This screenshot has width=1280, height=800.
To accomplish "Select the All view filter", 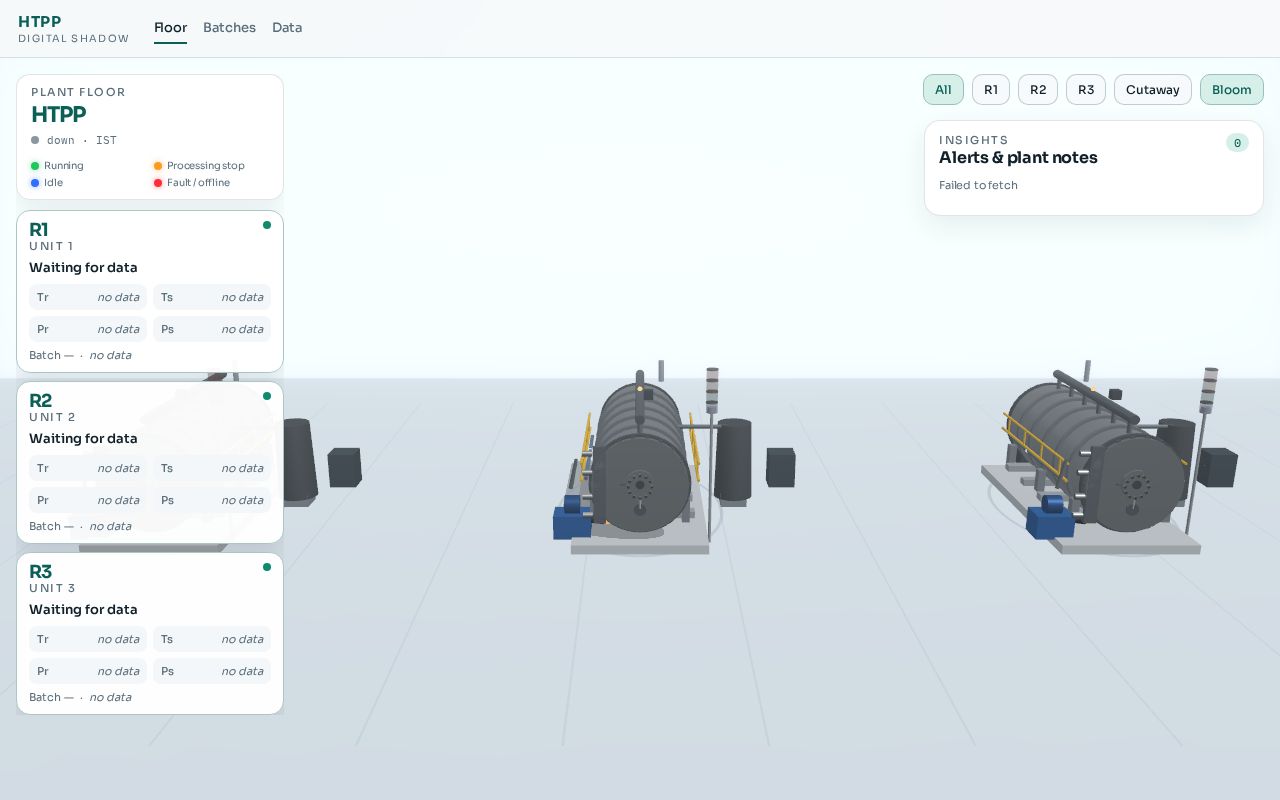I will [943, 90].
